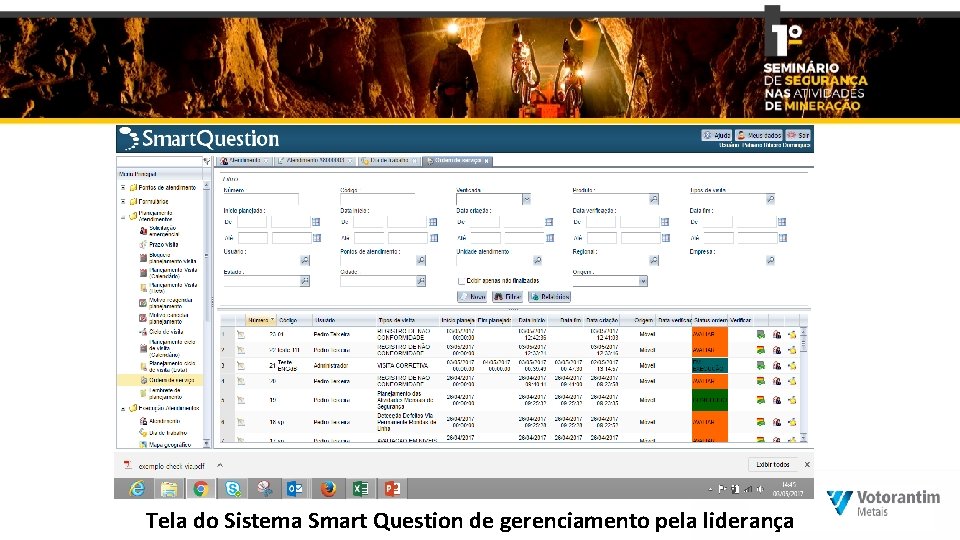Click Exibir todos in the downloads bar
Screen dimensions: 960x540
[773, 465]
